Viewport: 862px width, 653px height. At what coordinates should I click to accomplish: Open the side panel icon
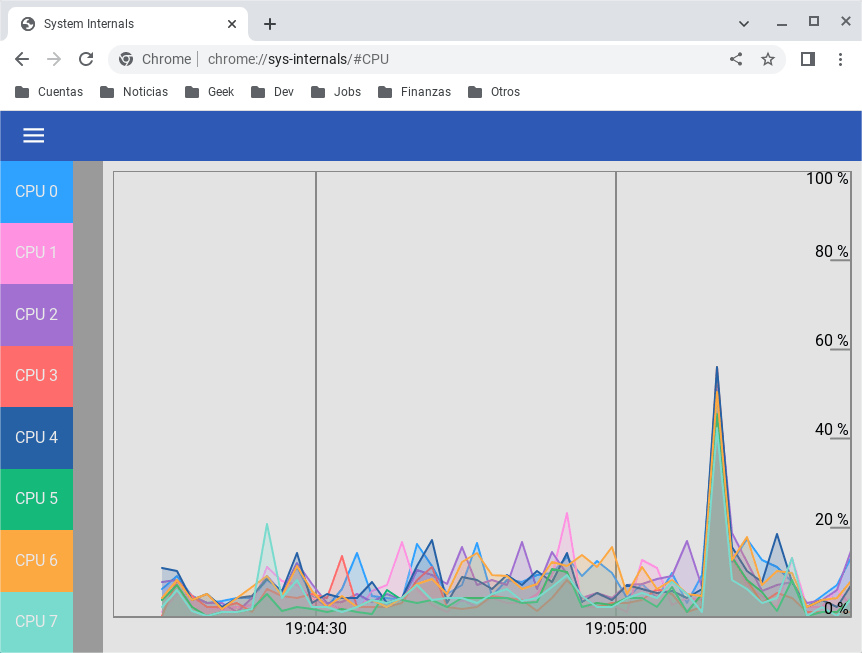[807, 59]
